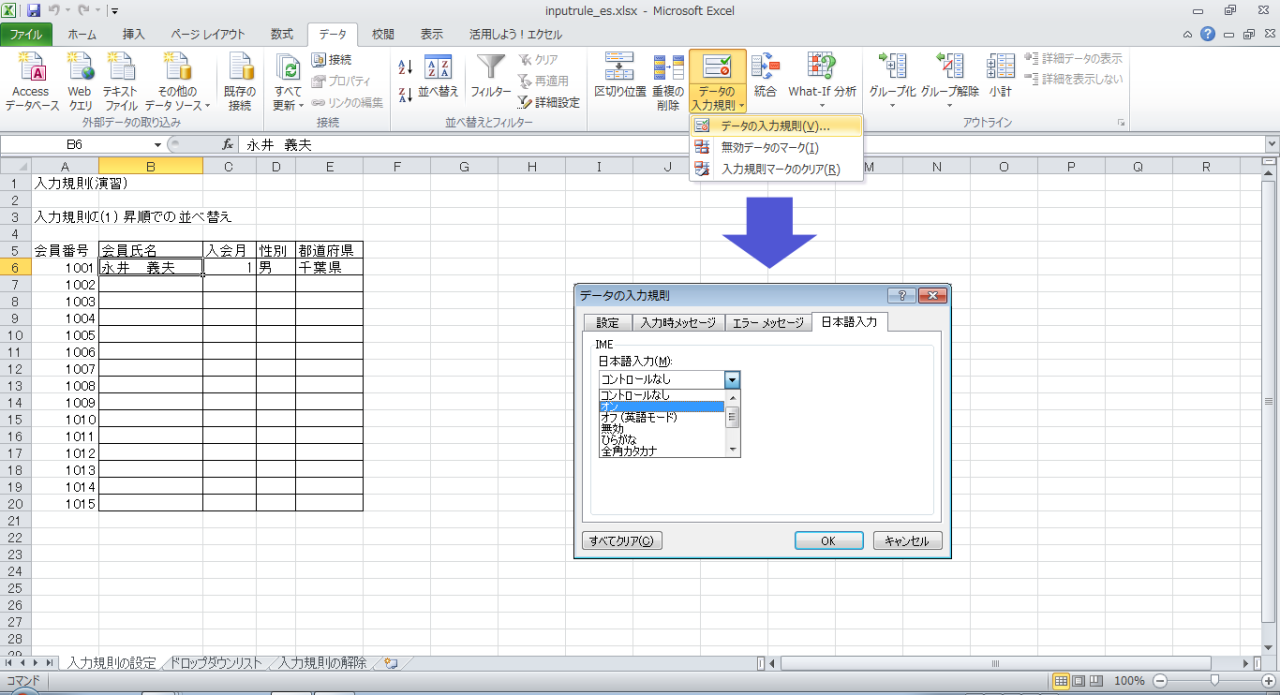
Task: Click the zoom level 100% text
Action: (x=1129, y=681)
